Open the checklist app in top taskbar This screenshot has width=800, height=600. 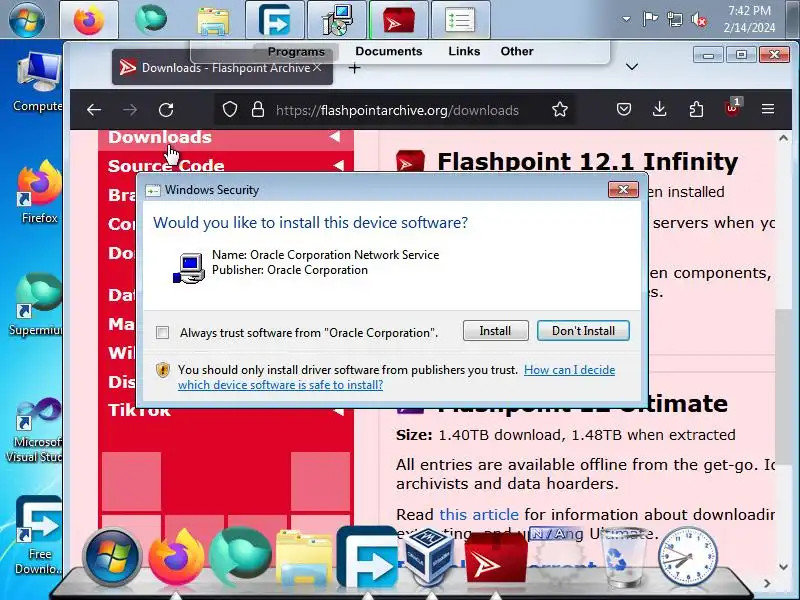[x=461, y=20]
